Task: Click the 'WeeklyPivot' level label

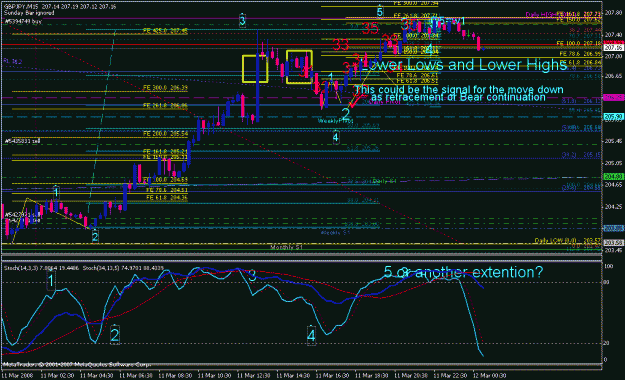Action: click(335, 120)
